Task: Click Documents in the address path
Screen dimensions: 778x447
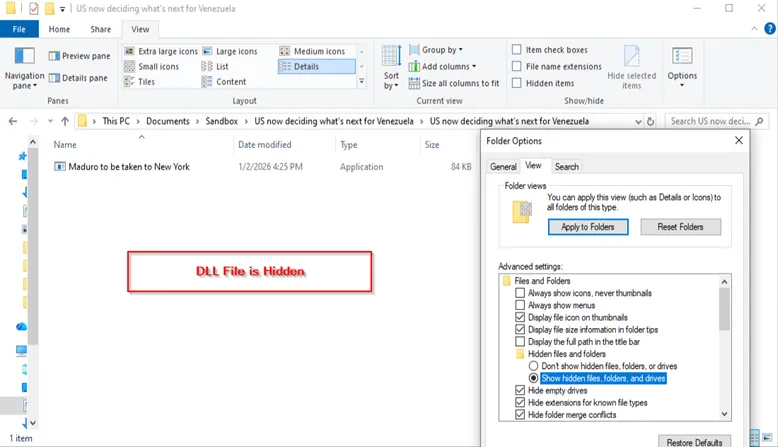Action: (168, 121)
